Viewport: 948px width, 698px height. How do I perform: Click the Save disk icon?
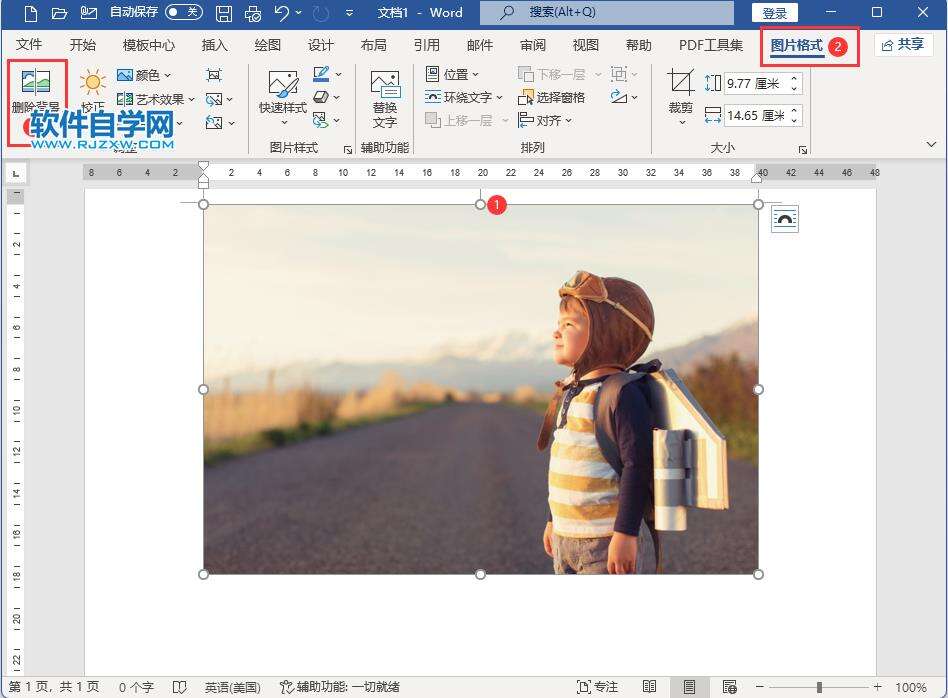[x=224, y=13]
